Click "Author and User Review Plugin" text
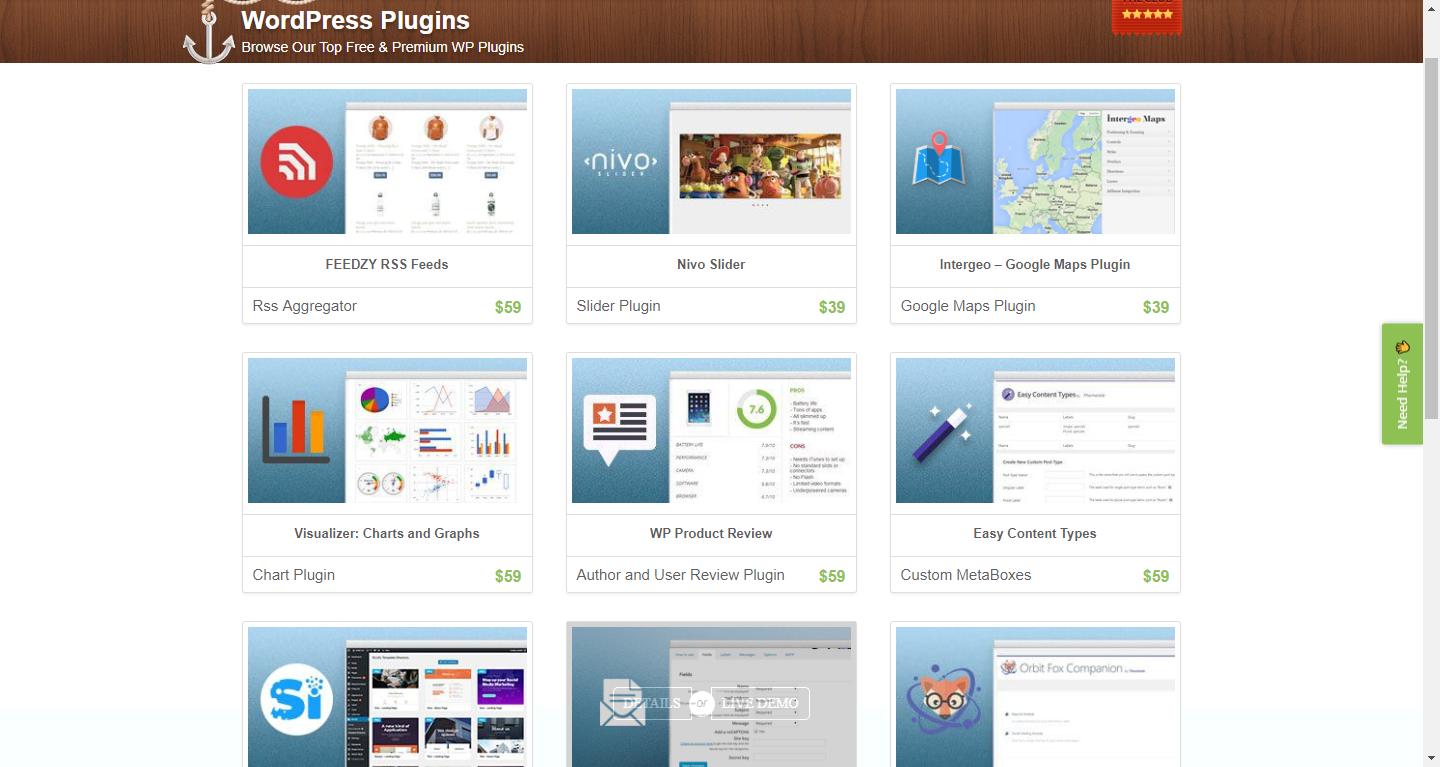This screenshot has height=767, width=1440. (681, 575)
